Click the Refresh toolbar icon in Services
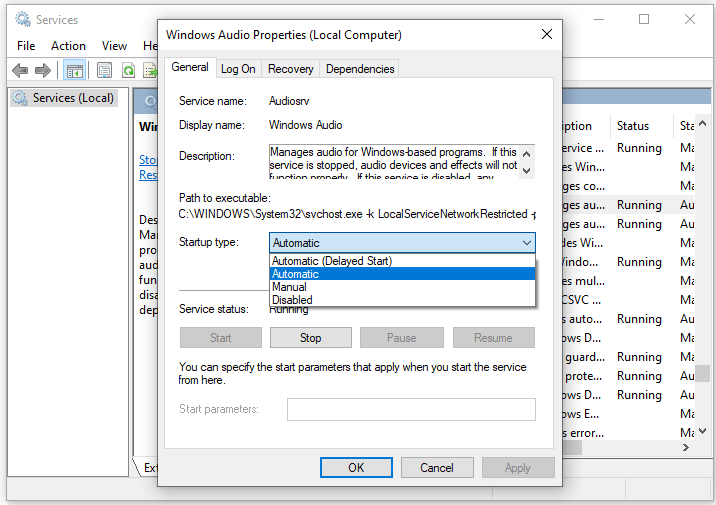Screen dimensions: 716x505 [x=128, y=71]
